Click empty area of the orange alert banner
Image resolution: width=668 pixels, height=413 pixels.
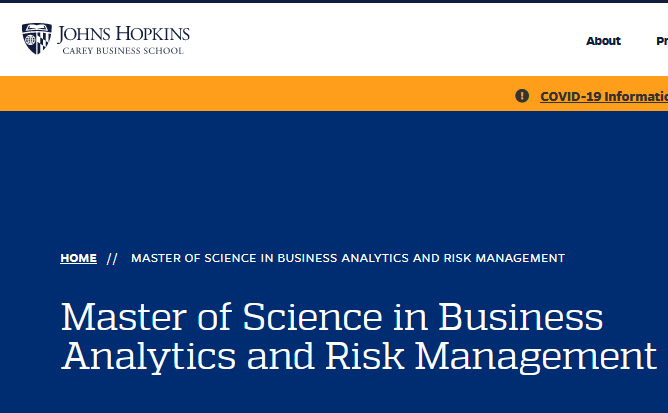point(256,94)
